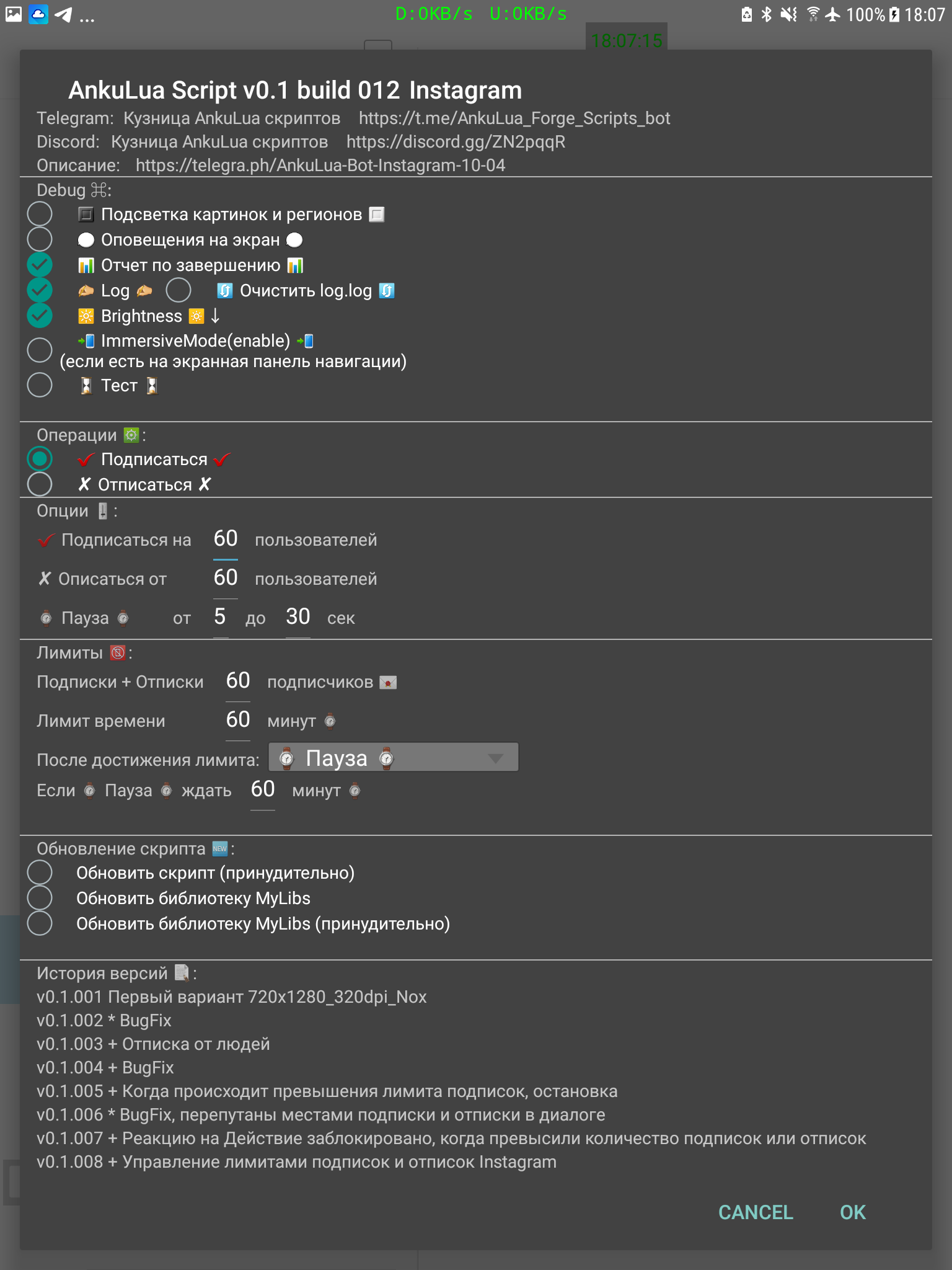Tap the Bluetooth icon in the status bar

767,14
